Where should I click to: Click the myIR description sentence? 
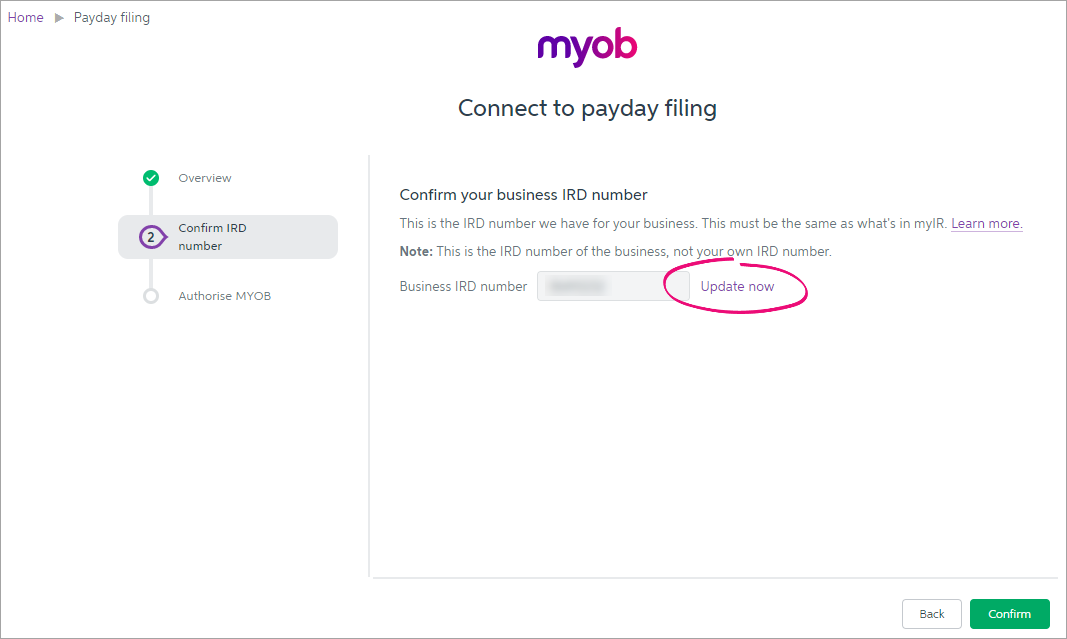coord(673,223)
